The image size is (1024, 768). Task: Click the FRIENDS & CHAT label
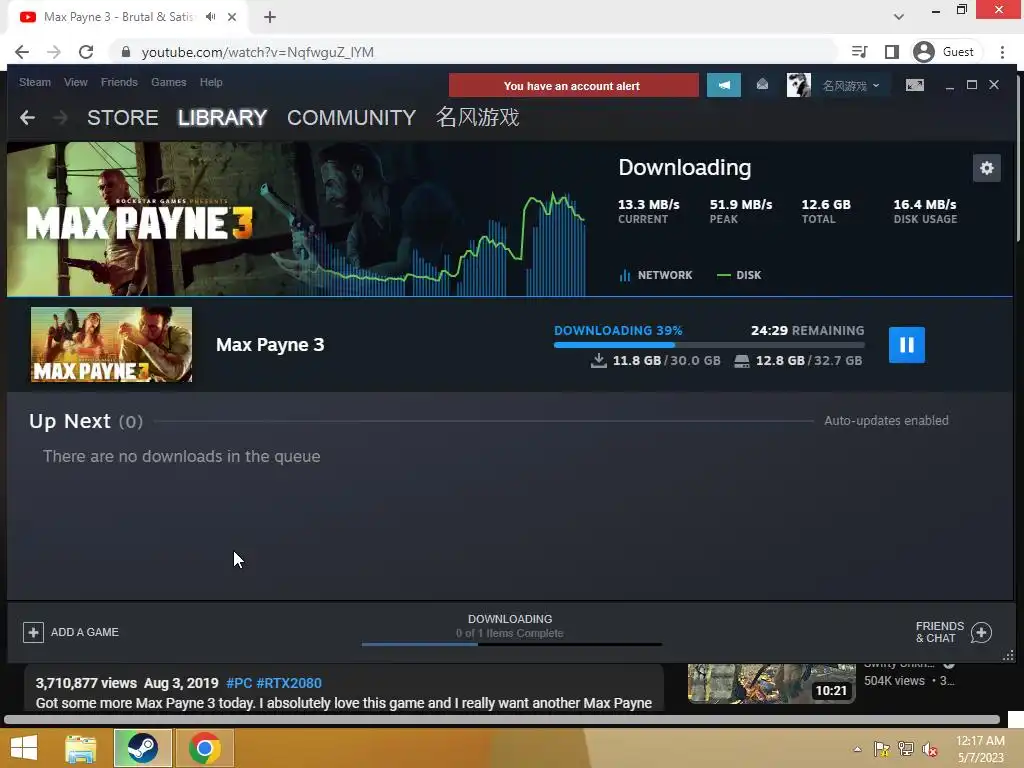[x=940, y=632]
